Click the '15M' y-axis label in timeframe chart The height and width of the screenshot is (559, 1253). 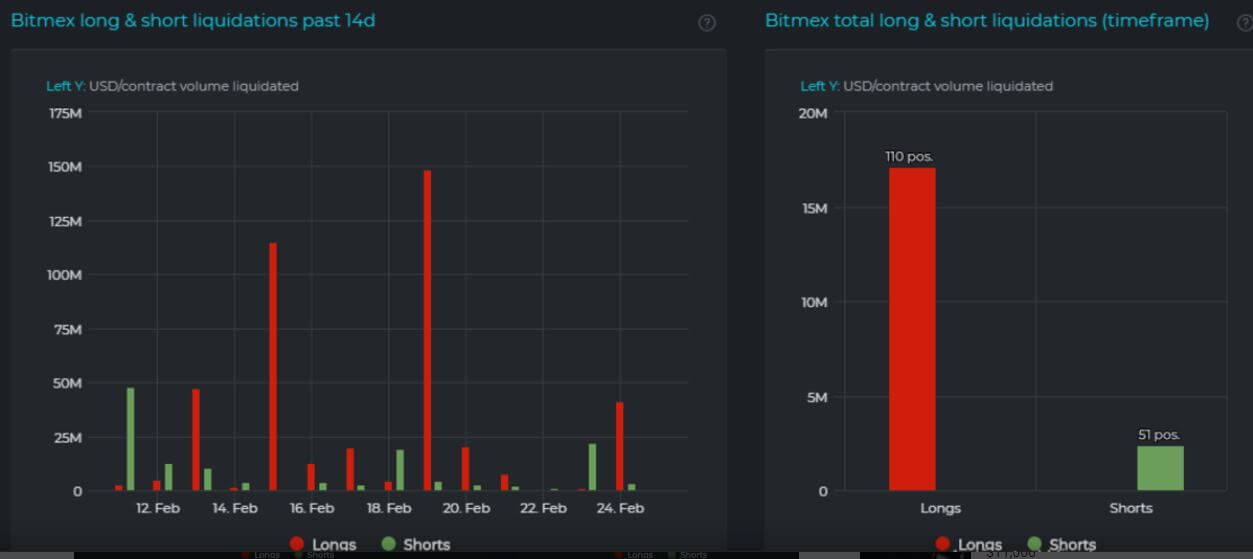point(814,208)
